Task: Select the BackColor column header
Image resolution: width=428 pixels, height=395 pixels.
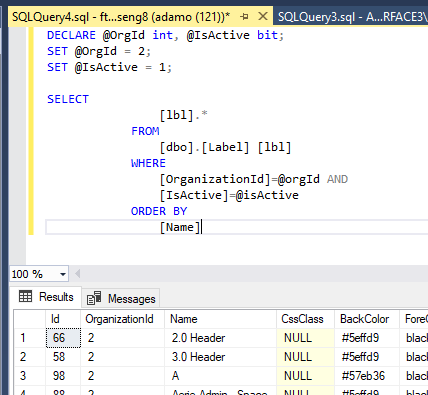Action: 367,319
